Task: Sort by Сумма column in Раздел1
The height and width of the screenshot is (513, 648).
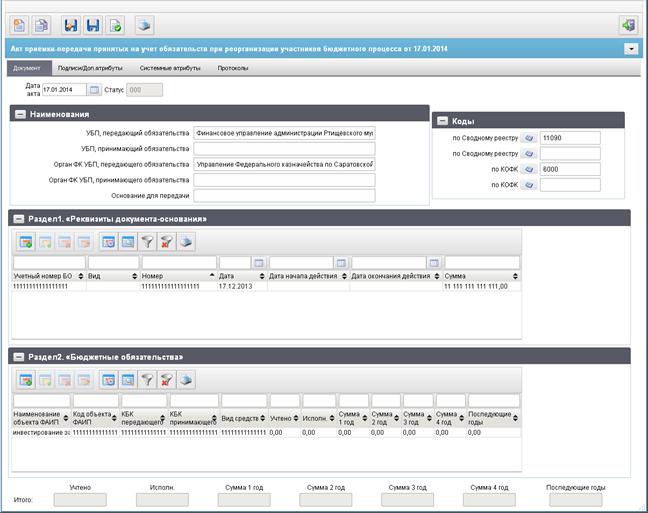Action: 481,276
